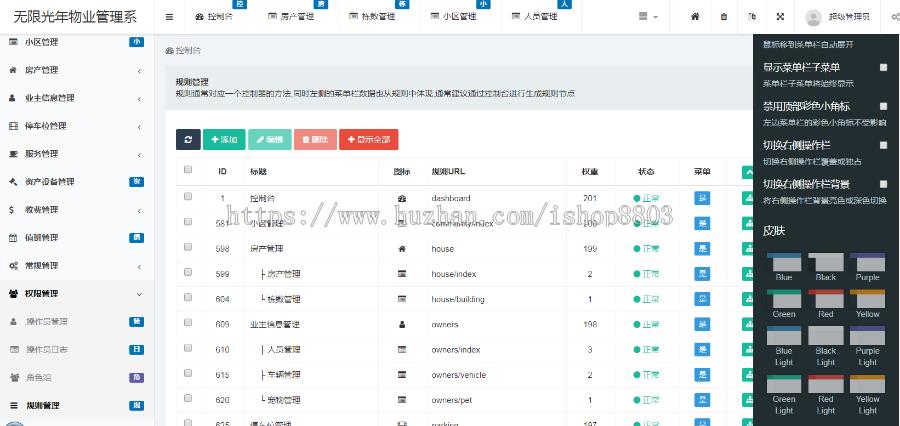Screen dimensions: 900x426
Task: Switch to the 栋数管理 top tab
Action: coord(379,17)
